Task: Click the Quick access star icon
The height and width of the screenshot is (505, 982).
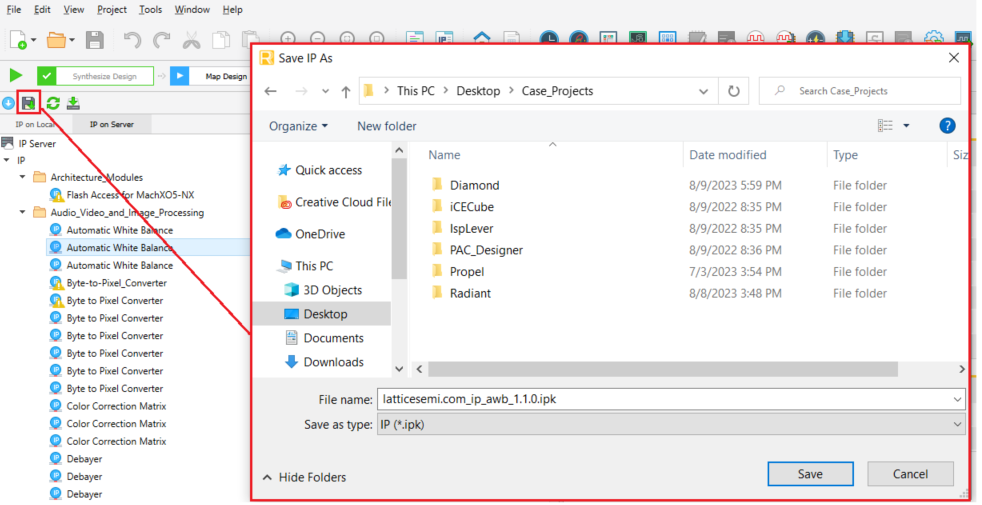Action: pos(284,170)
